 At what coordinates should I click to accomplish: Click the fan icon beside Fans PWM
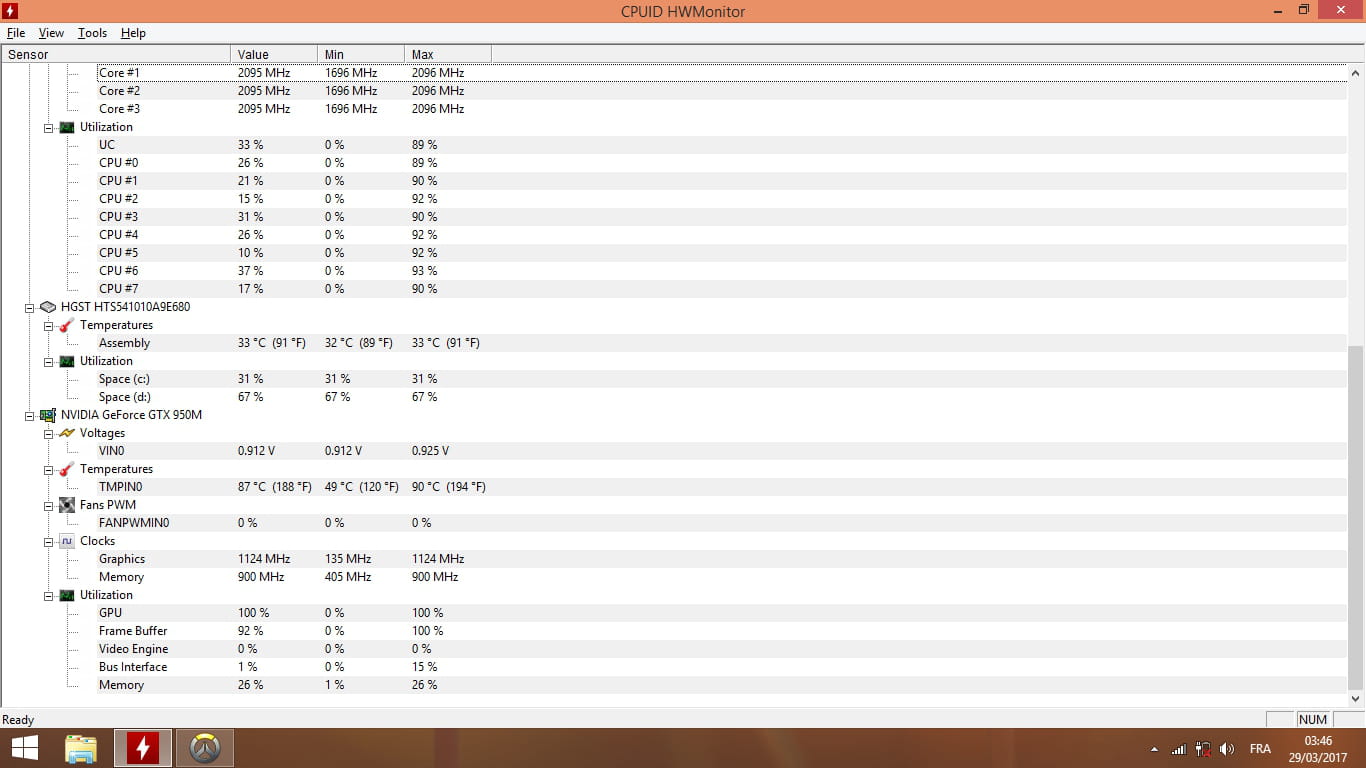66,505
